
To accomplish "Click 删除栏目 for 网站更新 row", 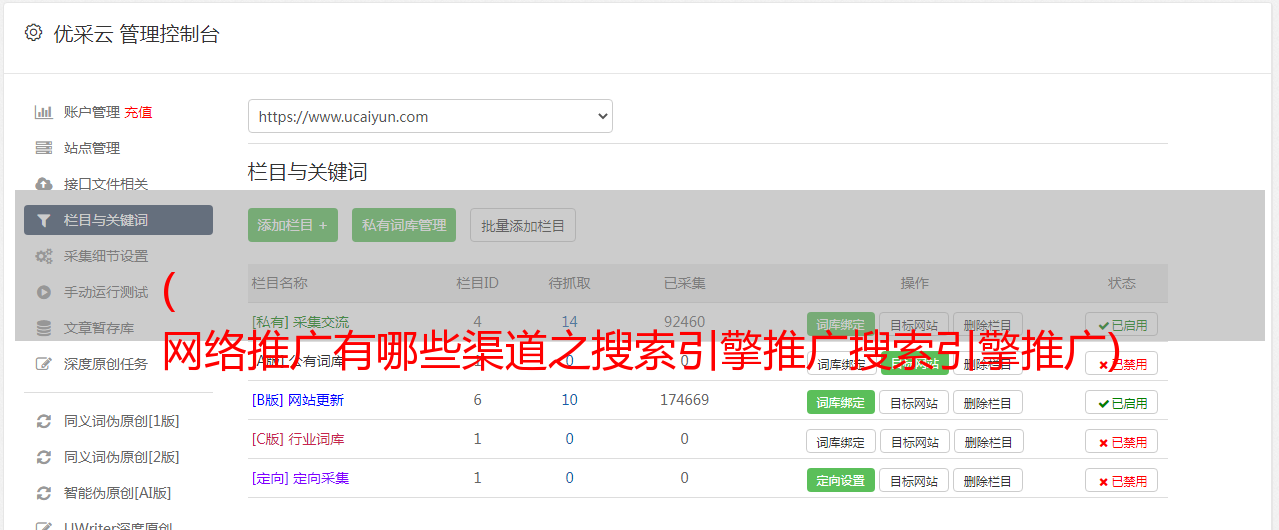I will pos(988,402).
